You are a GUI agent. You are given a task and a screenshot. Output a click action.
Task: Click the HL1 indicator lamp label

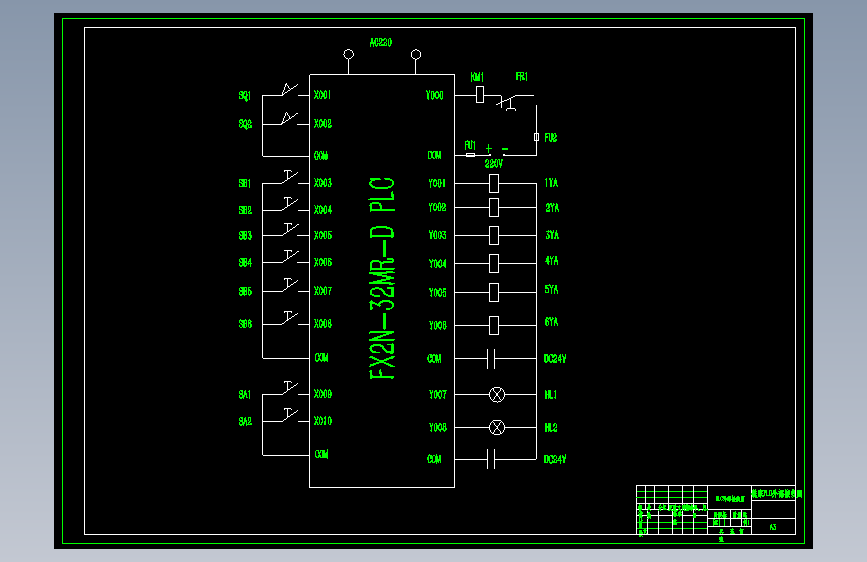point(551,395)
